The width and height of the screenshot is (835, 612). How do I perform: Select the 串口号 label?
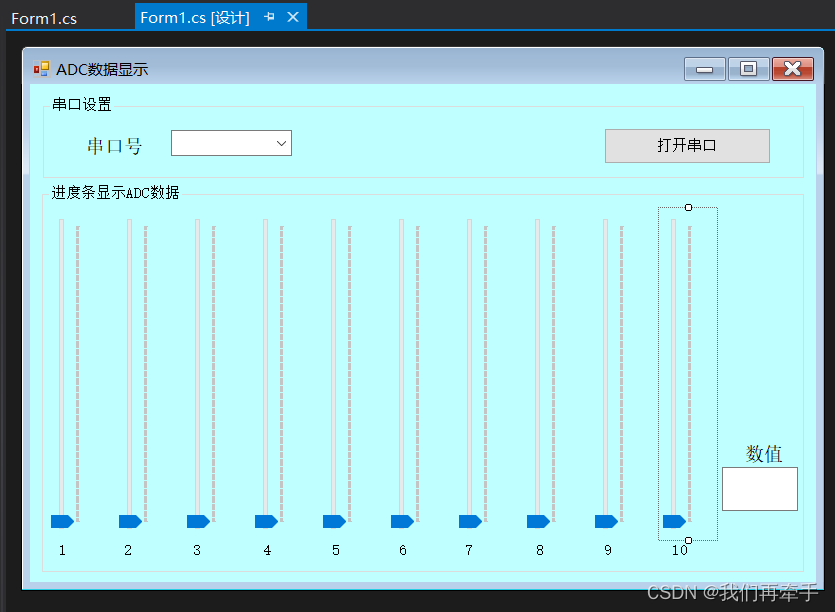114,146
